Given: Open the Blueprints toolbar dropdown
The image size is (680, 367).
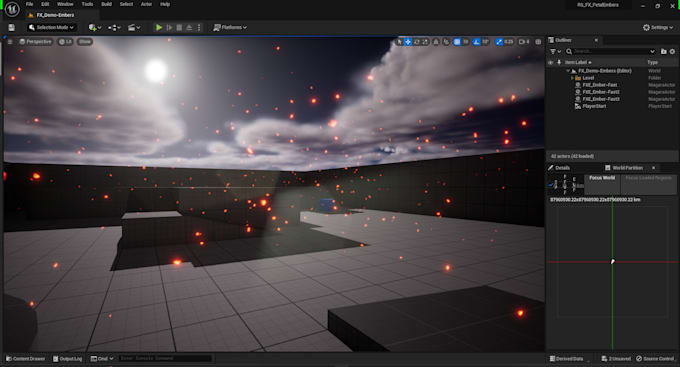Looking at the screenshot, I should pos(114,27).
